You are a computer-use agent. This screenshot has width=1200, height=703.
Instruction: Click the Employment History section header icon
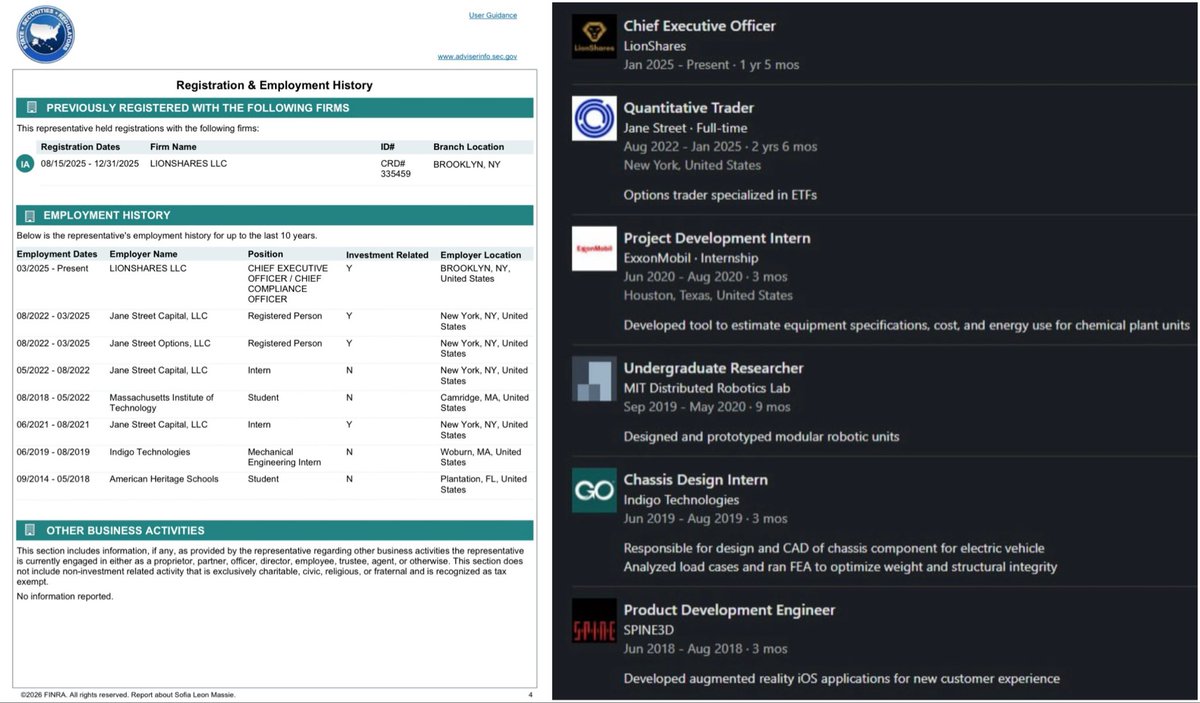tap(32, 215)
